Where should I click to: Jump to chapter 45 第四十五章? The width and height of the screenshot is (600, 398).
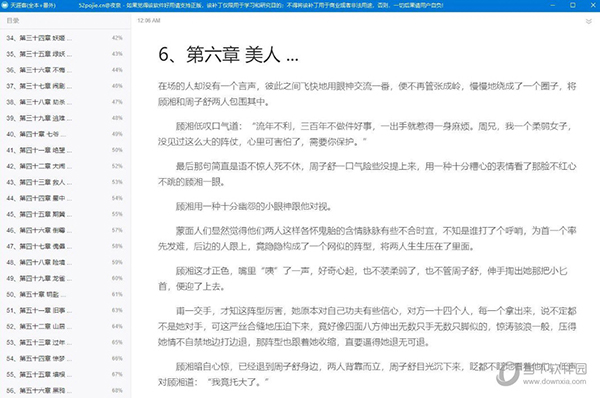click(65, 214)
